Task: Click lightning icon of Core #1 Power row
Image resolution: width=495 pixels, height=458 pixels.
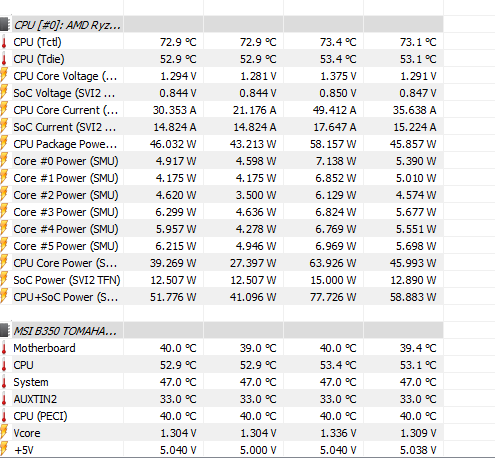Action: (x=4, y=177)
